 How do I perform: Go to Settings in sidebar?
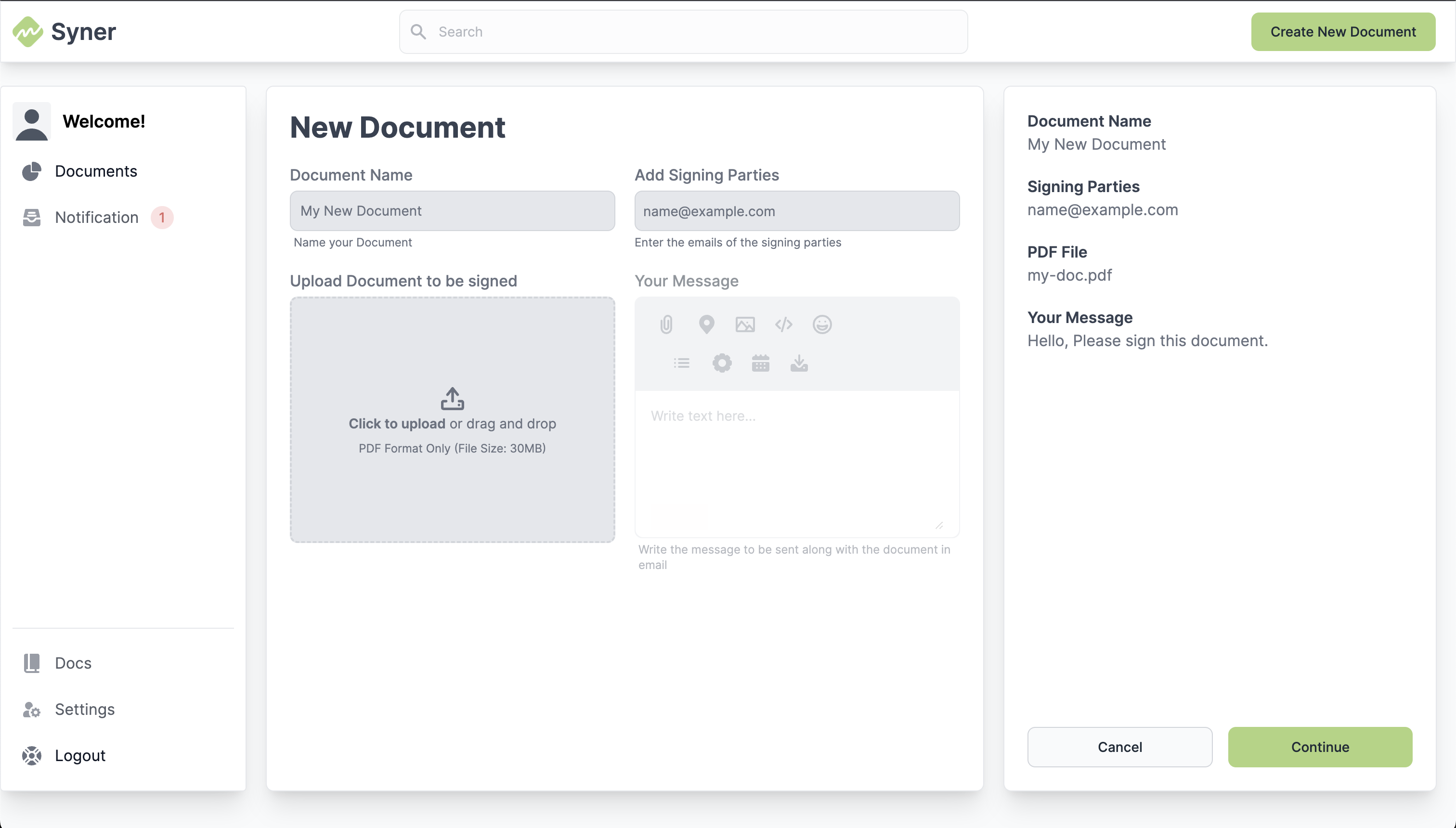pyautogui.click(x=84, y=709)
